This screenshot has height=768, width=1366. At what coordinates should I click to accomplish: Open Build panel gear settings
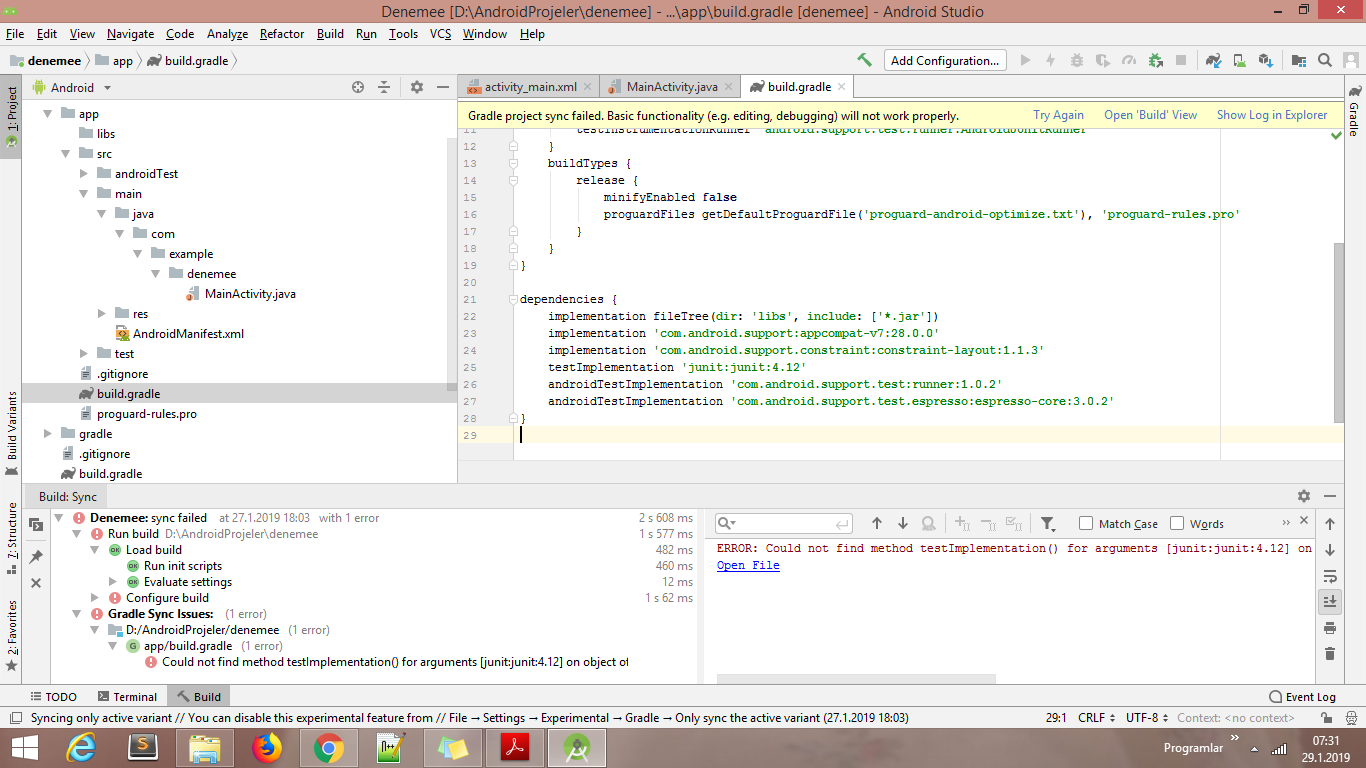pyautogui.click(x=1304, y=496)
